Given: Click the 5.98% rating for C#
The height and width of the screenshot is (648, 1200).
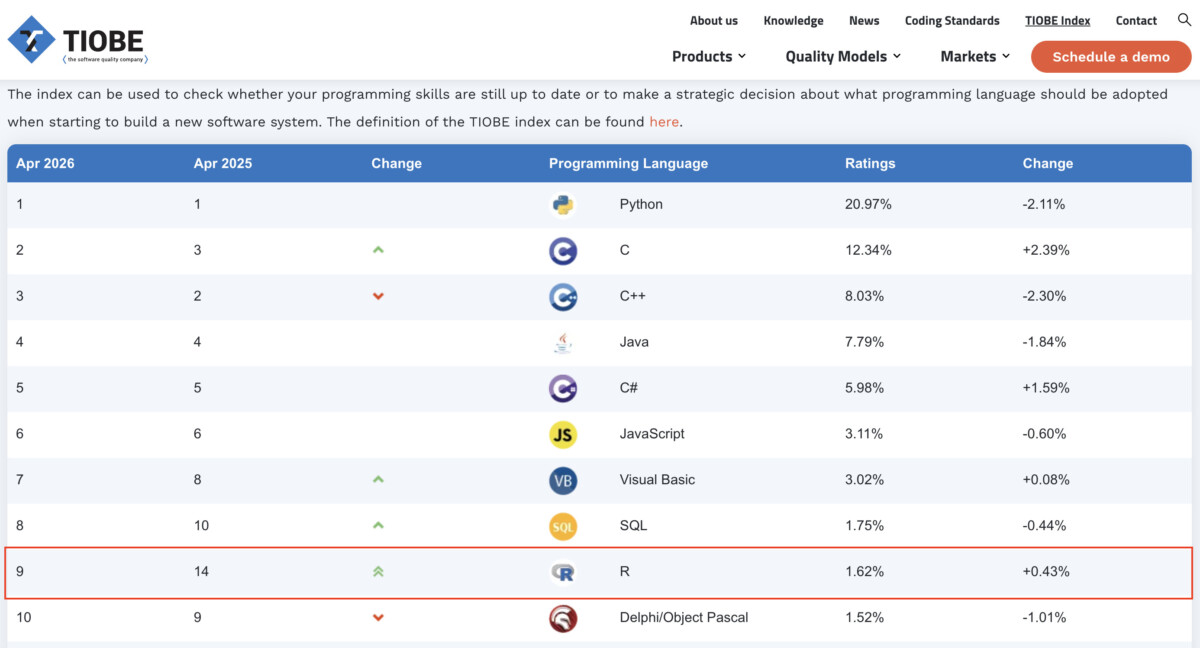Looking at the screenshot, I should coord(864,388).
